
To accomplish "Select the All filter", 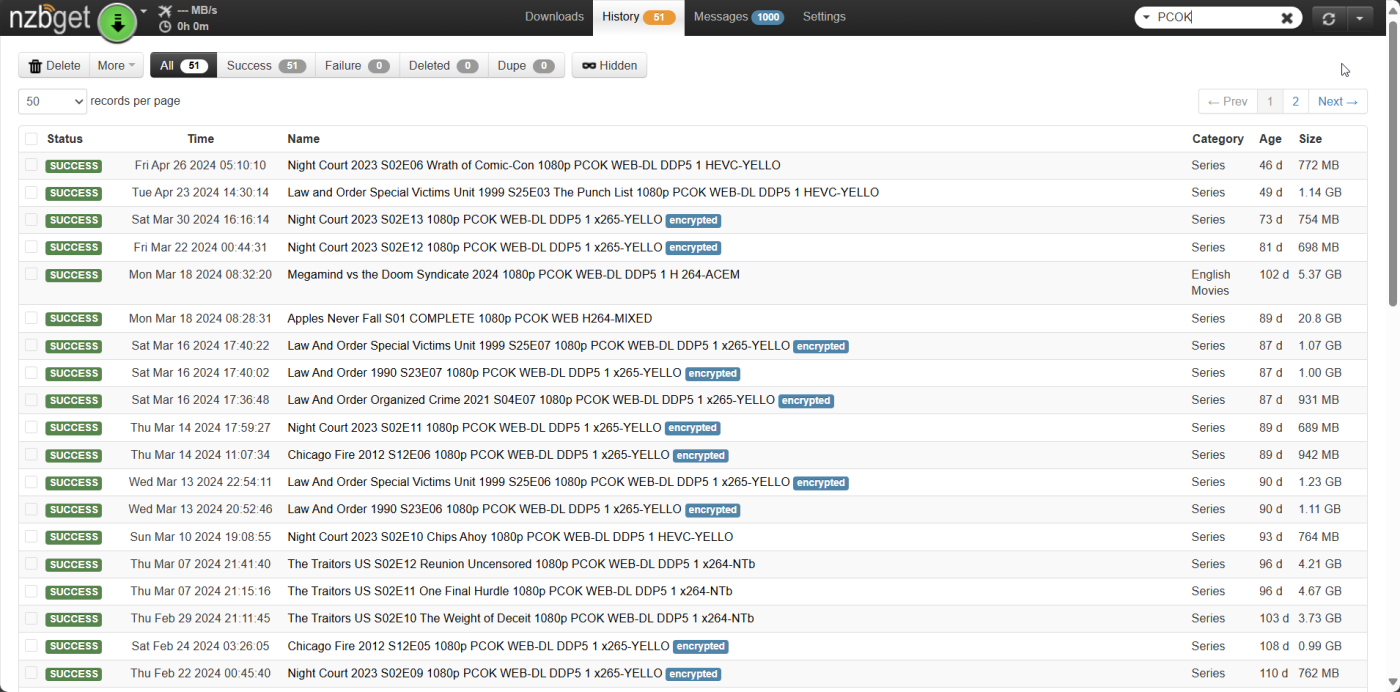I will tap(183, 66).
